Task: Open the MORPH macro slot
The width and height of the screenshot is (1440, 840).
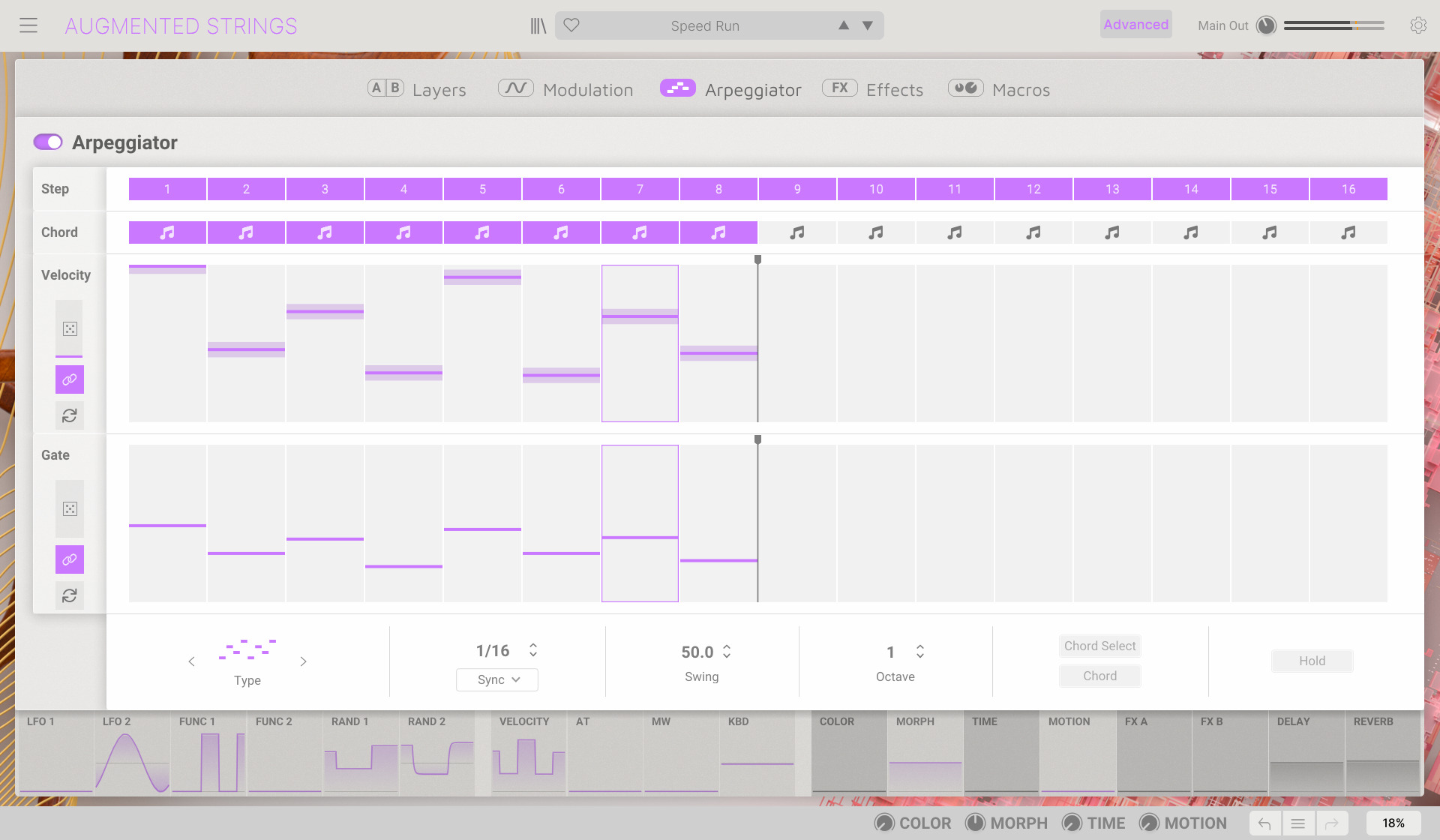Action: click(x=925, y=753)
